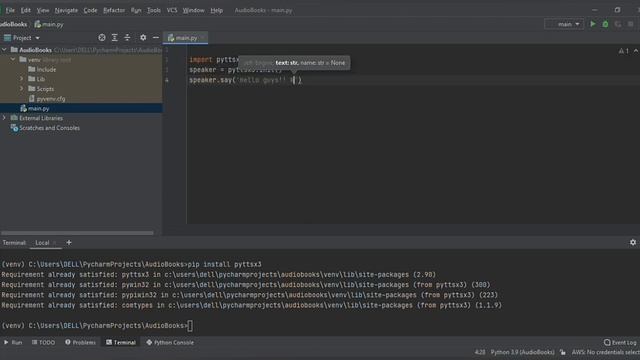Click the folder icon beside External Libraries
This screenshot has width=640, height=360.
coord(14,118)
